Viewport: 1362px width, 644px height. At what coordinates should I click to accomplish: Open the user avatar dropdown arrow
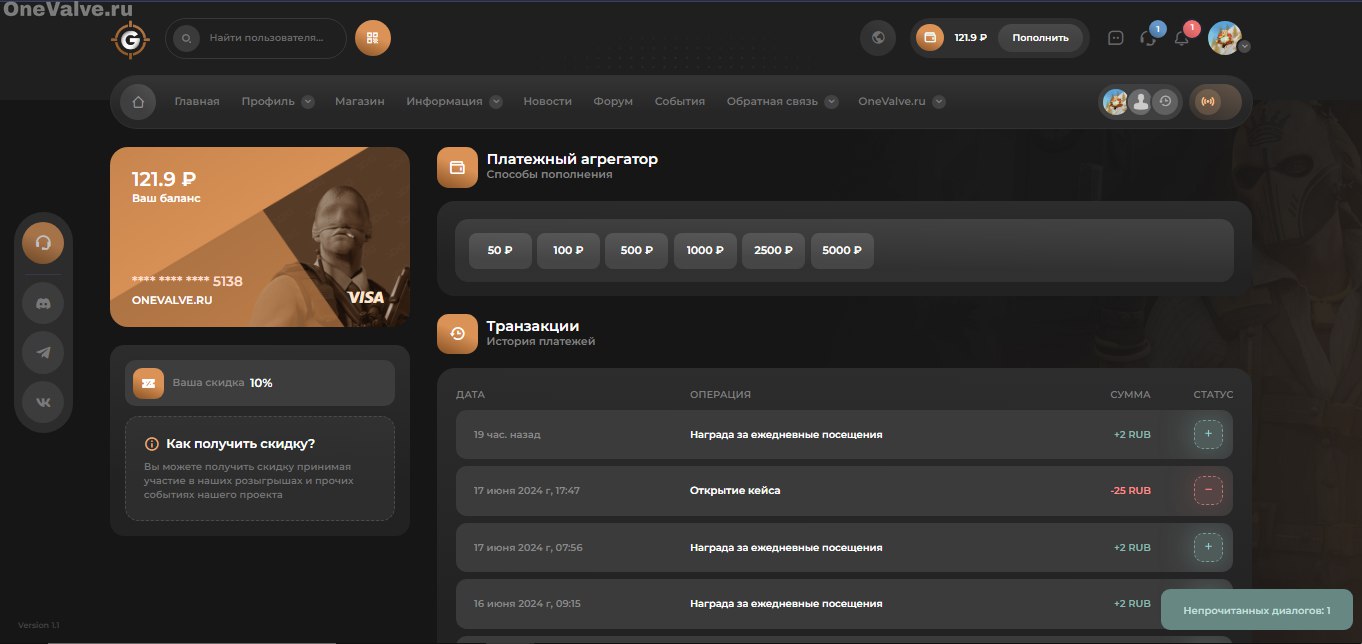1245,46
